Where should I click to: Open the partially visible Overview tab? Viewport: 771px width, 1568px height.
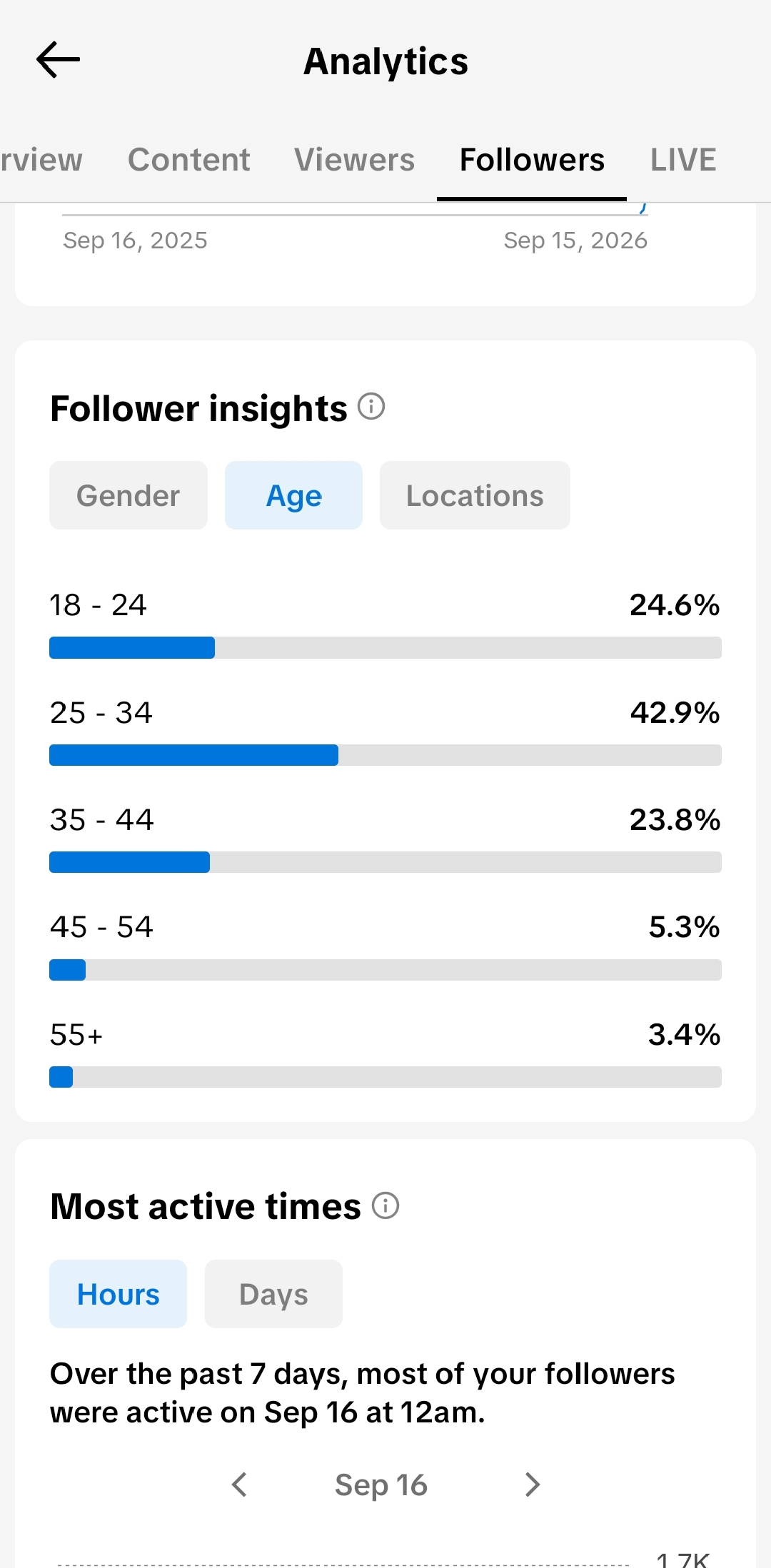coord(41,160)
